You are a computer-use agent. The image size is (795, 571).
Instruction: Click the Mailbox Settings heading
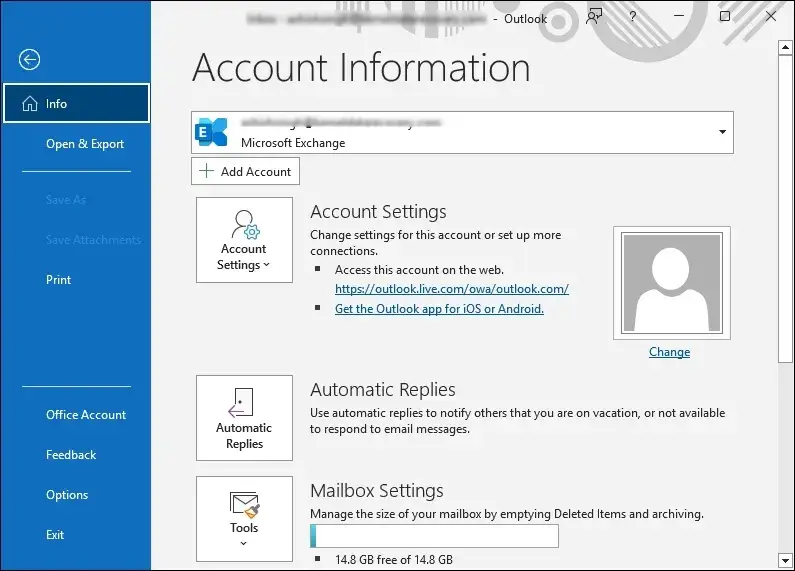pos(377,491)
